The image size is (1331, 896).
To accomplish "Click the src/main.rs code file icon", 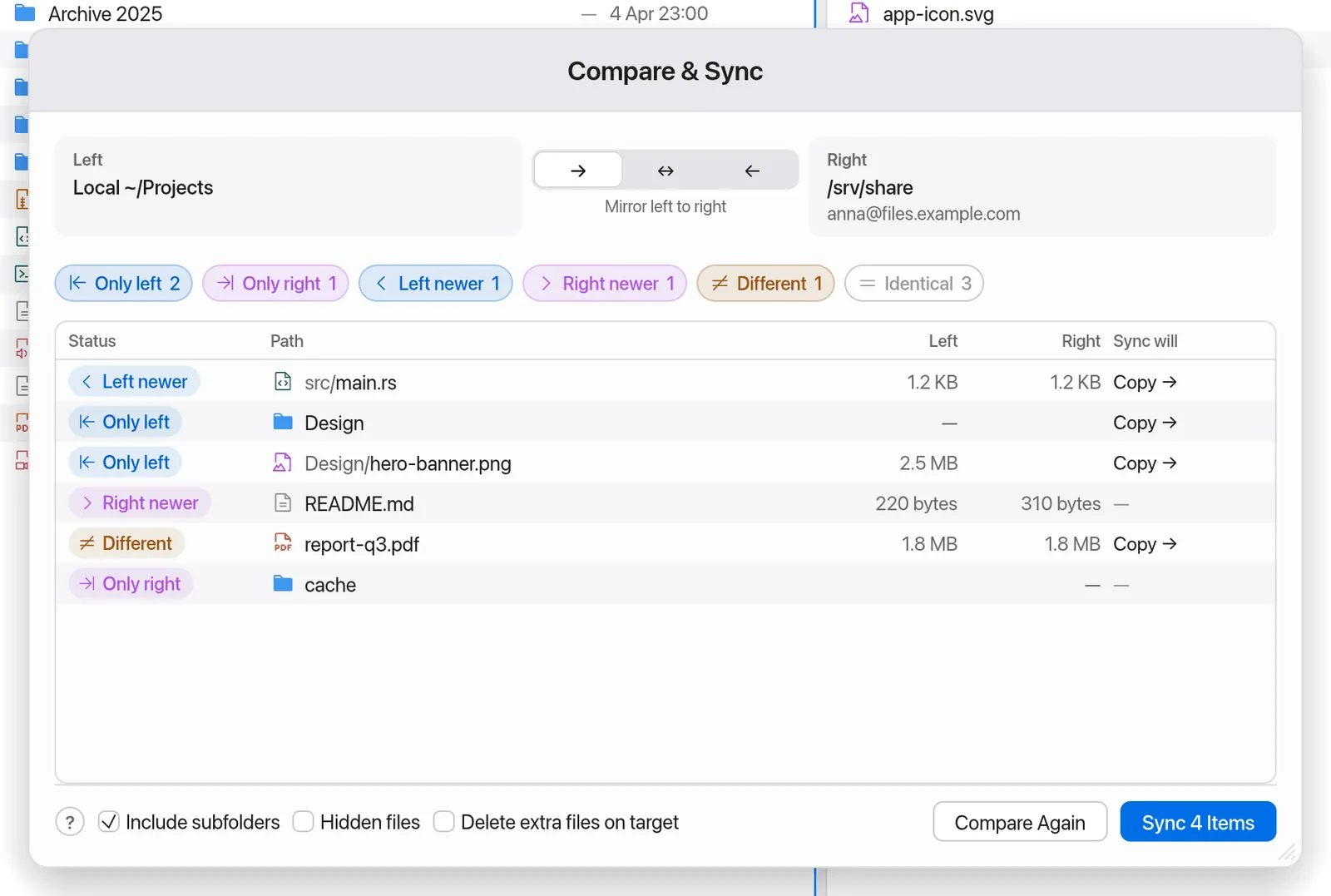I will 283,382.
